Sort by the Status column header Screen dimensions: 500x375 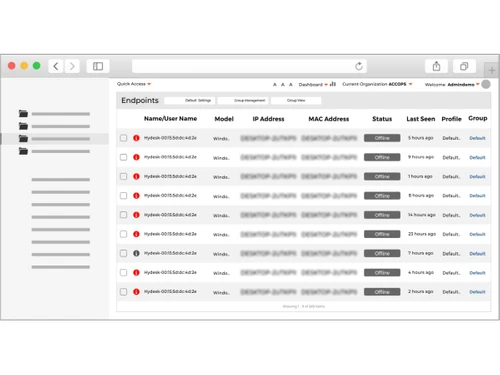pyautogui.click(x=382, y=119)
